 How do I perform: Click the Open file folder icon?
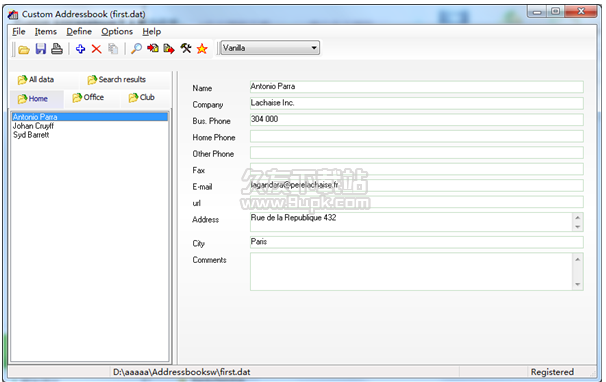[24, 49]
